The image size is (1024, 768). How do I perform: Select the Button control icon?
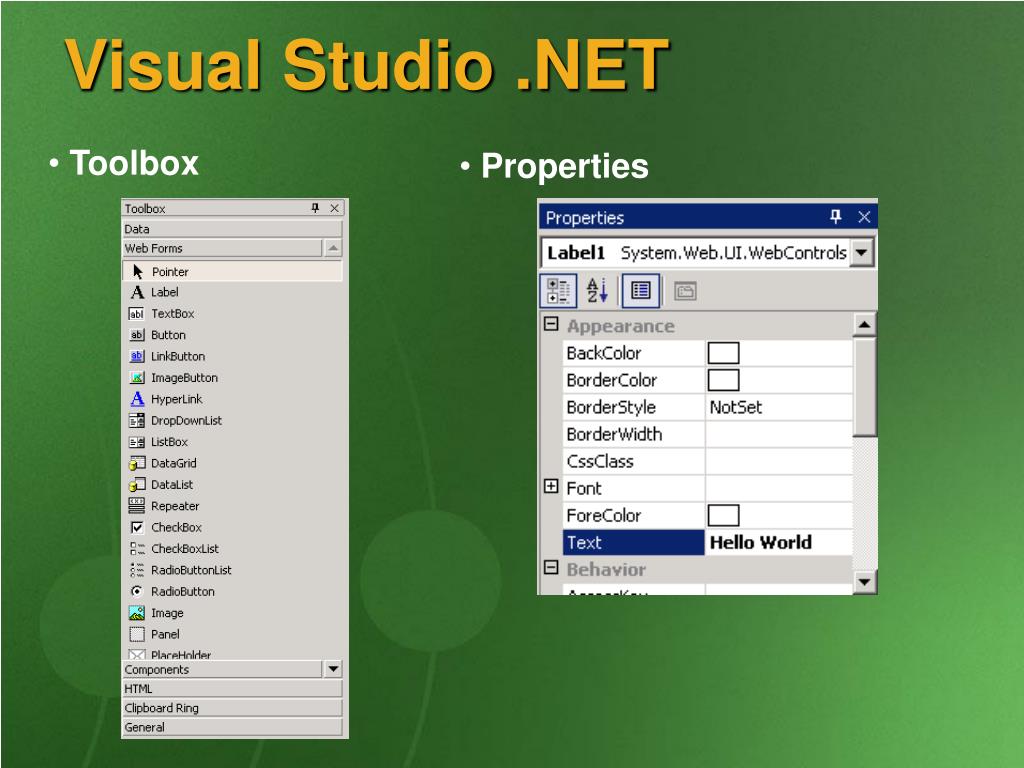[x=136, y=335]
